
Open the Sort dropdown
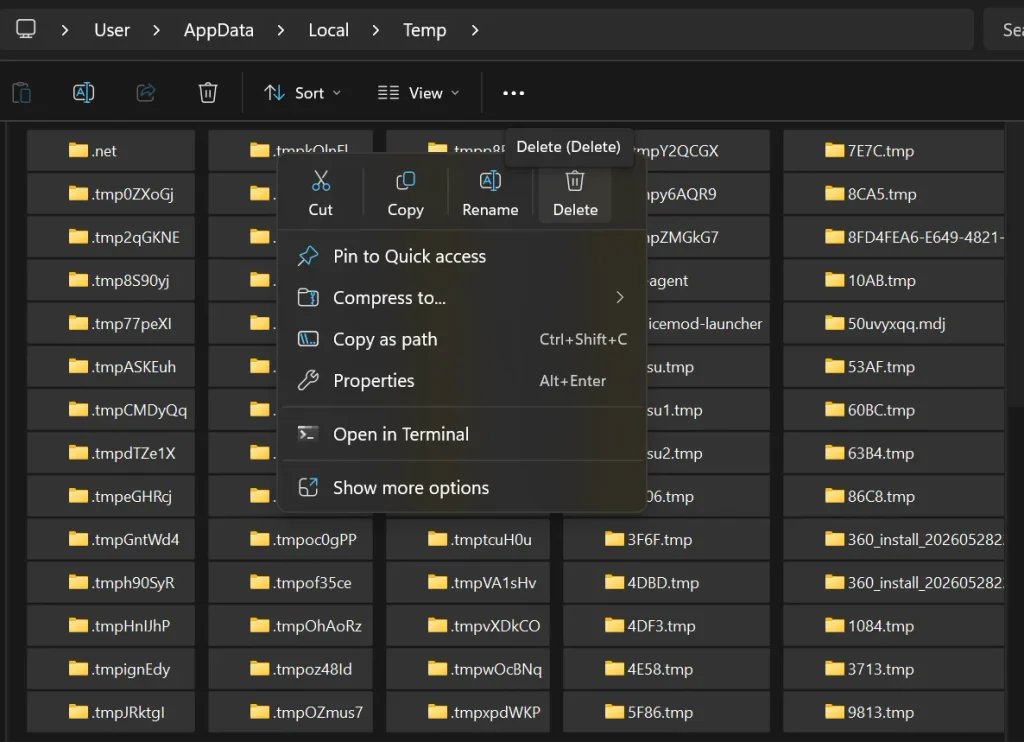click(x=302, y=93)
